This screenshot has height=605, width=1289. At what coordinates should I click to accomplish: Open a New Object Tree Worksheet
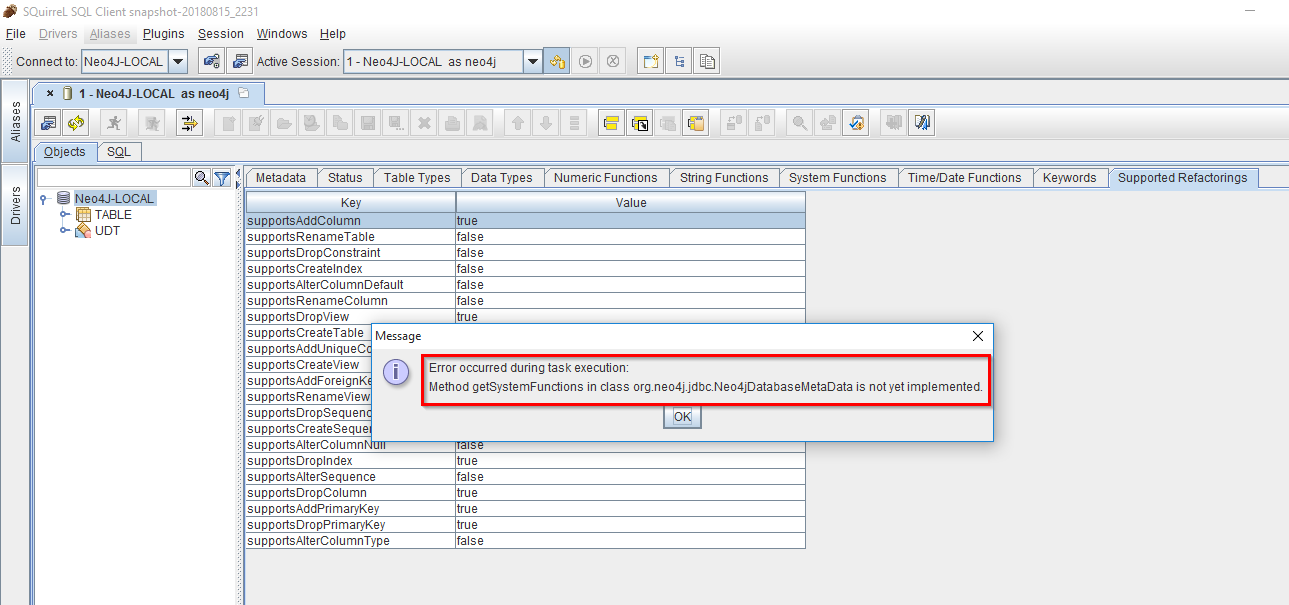tap(678, 60)
